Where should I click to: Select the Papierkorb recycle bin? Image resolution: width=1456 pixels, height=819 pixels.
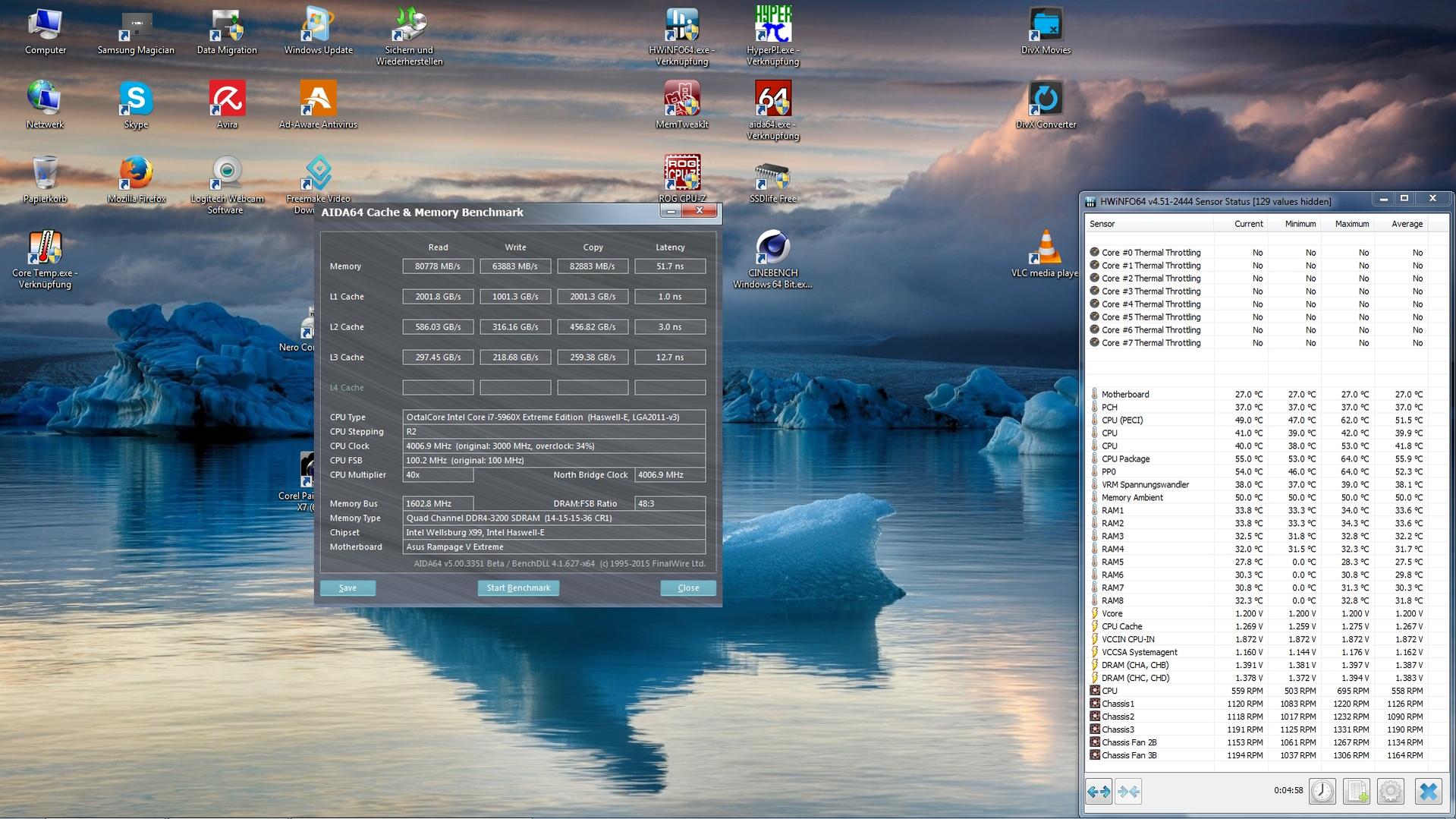coord(45,179)
